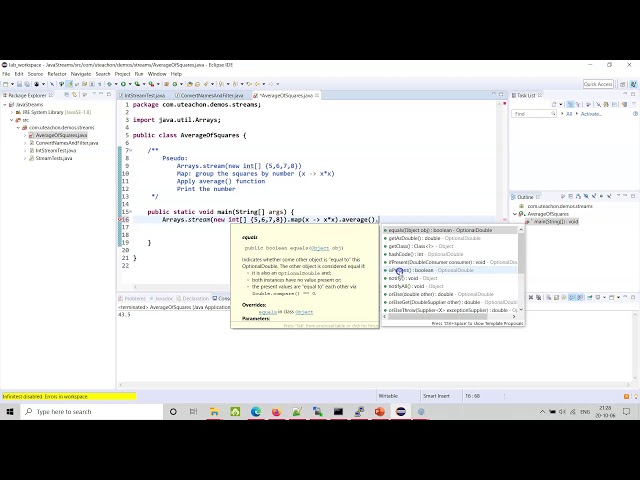Open the Task View icon in taskbar
Image resolution: width=640 pixels, height=480 pixels.
[x=193, y=411]
